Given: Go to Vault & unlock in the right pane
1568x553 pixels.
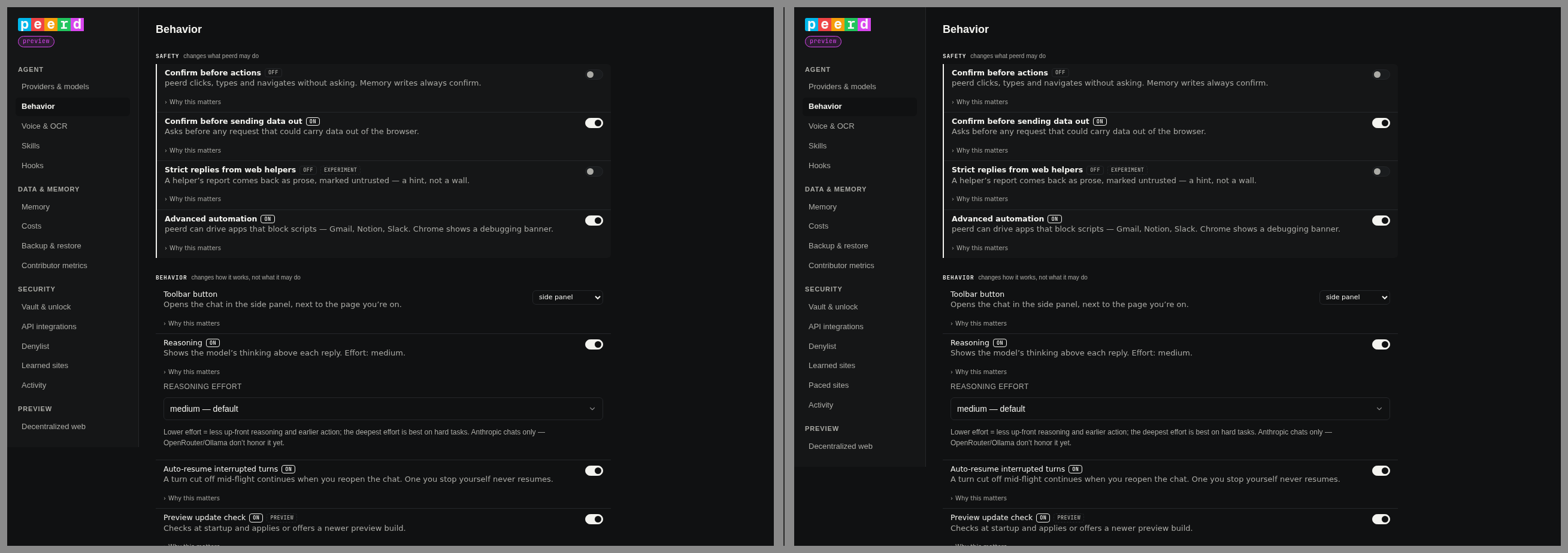Looking at the screenshot, I should click(x=859, y=307).
